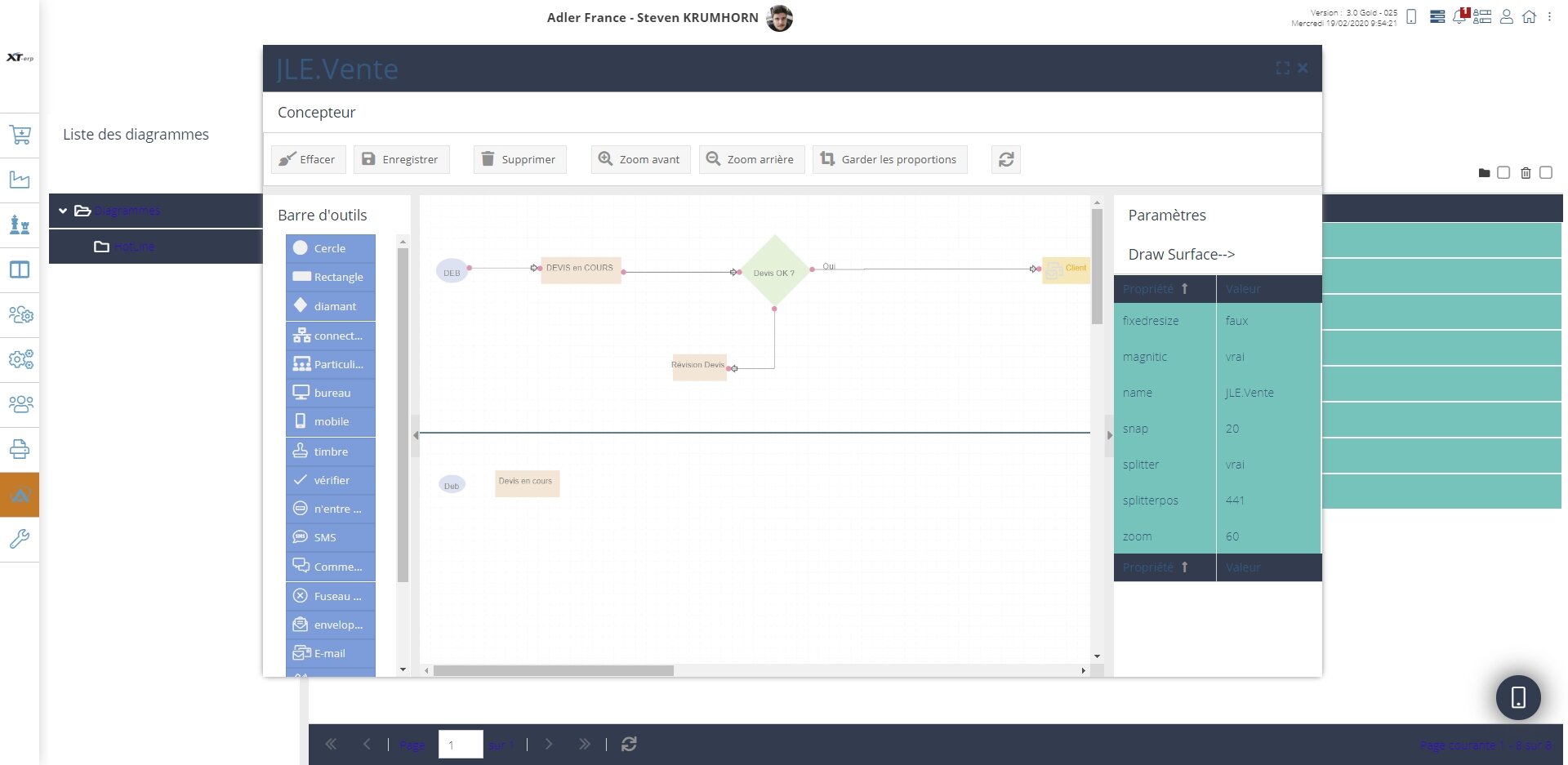The height and width of the screenshot is (765, 1568).
Task: Click the notification bell icon
Action: [1459, 16]
